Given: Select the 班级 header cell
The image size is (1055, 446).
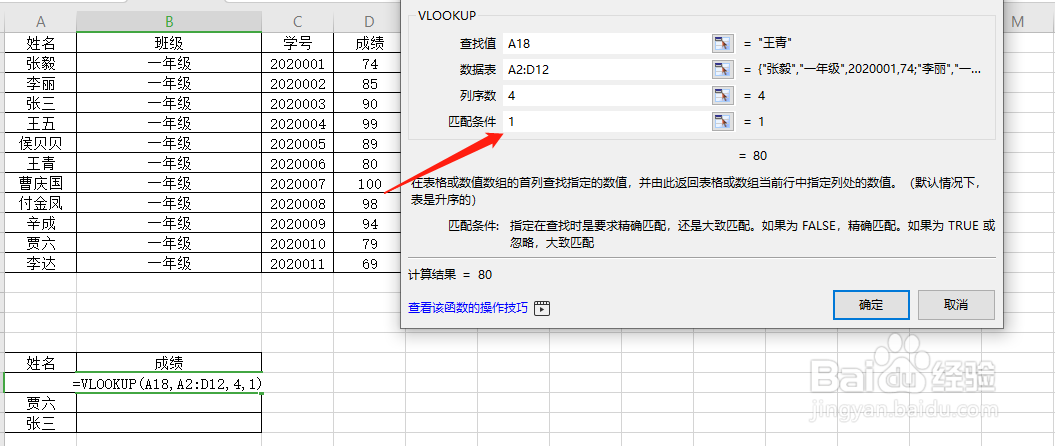Looking at the screenshot, I should click(169, 44).
